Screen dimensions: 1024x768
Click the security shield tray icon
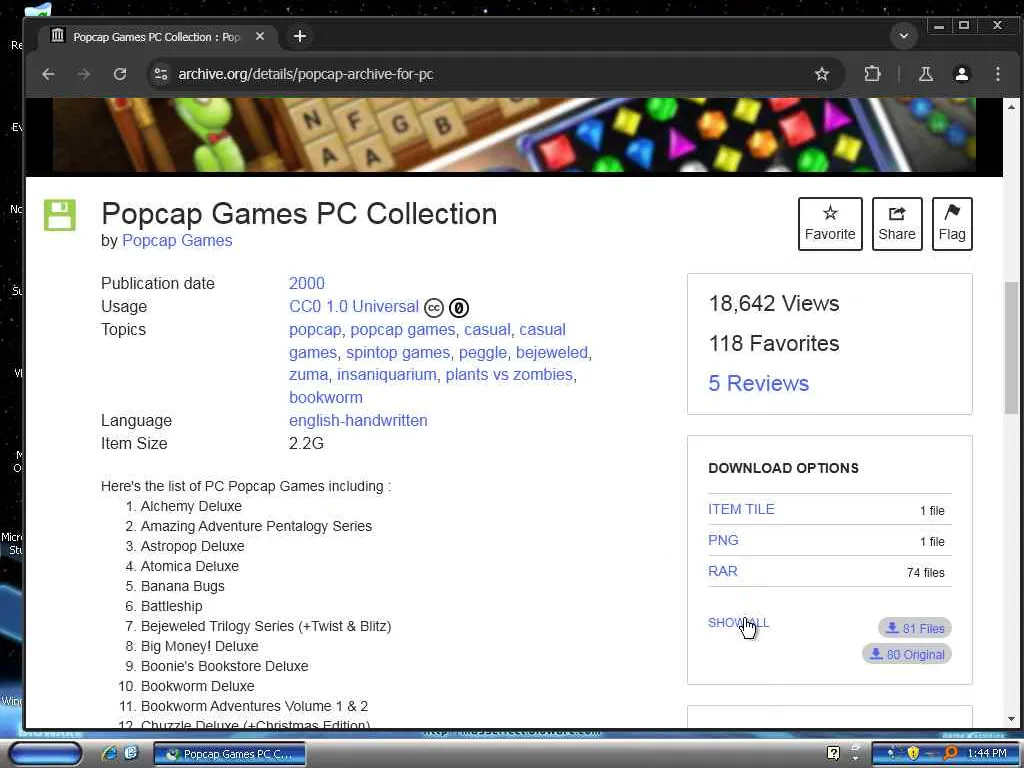913,753
